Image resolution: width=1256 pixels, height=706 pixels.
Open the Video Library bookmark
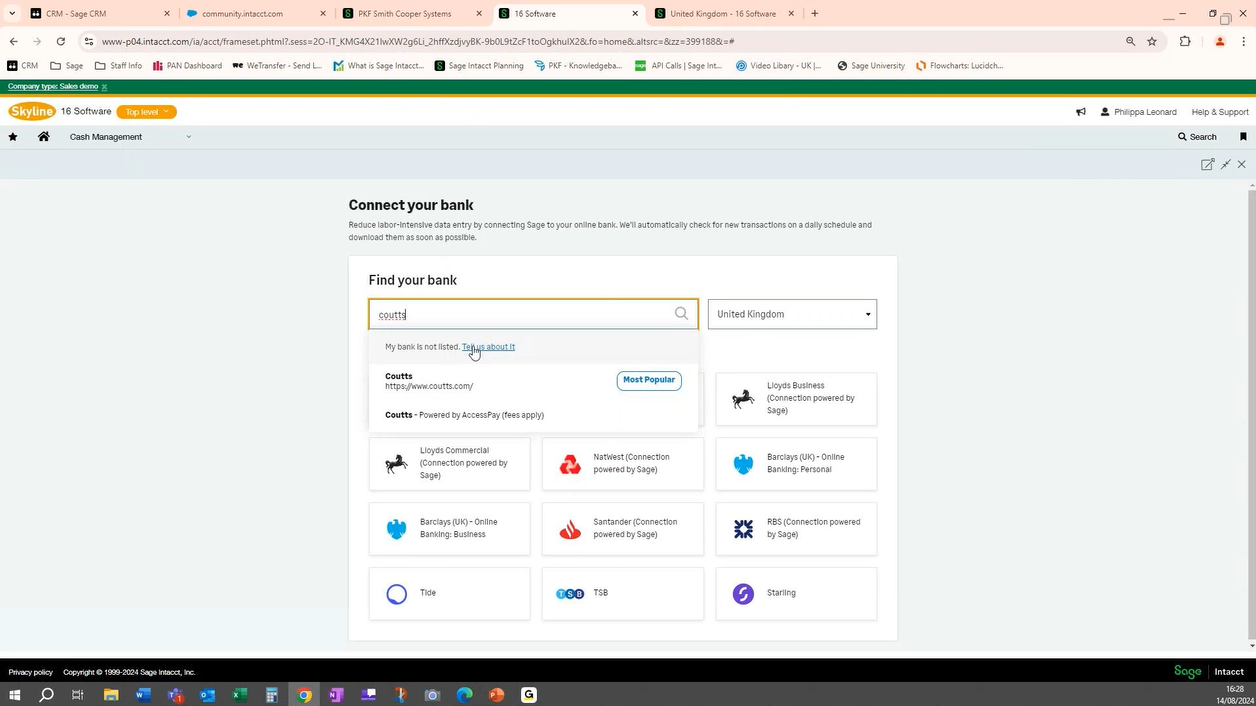(x=778, y=66)
